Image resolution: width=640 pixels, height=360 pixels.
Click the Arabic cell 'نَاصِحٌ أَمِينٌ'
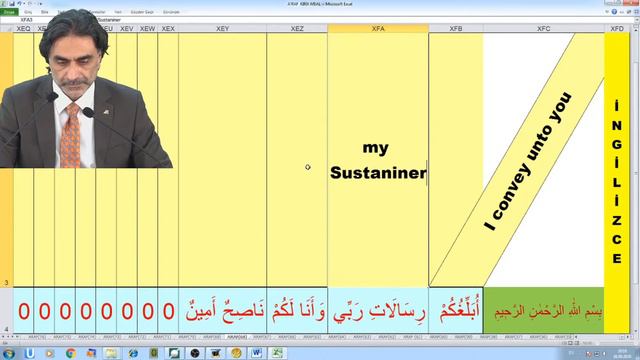coord(222,310)
